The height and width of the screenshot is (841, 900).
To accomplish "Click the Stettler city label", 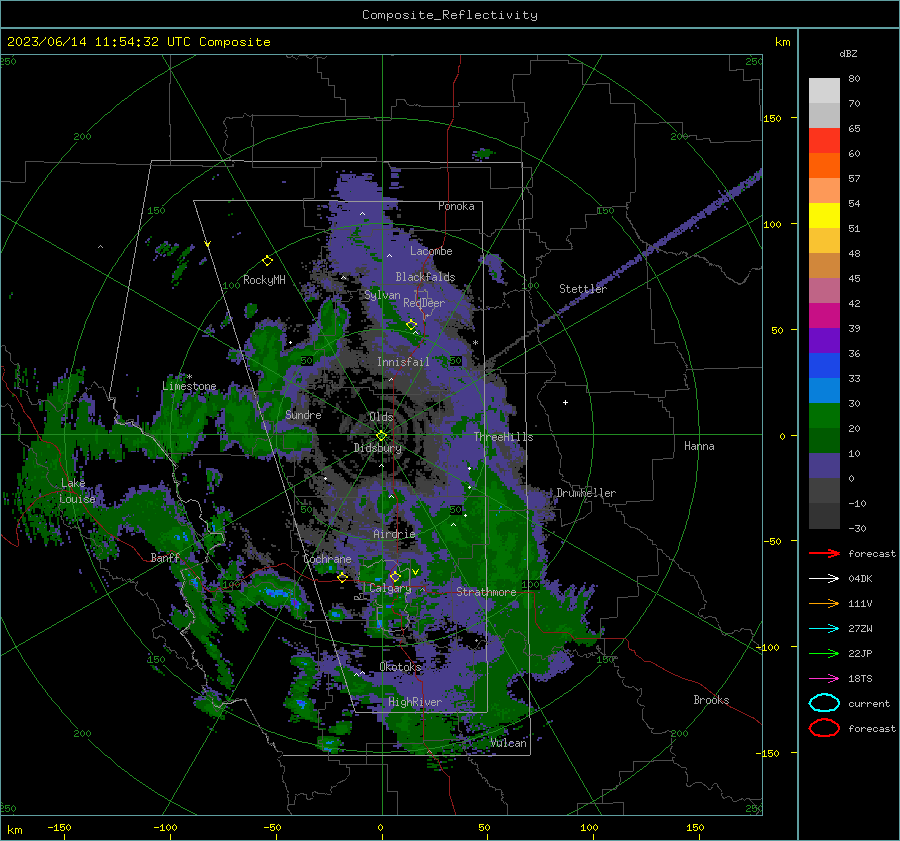I will coord(583,289).
